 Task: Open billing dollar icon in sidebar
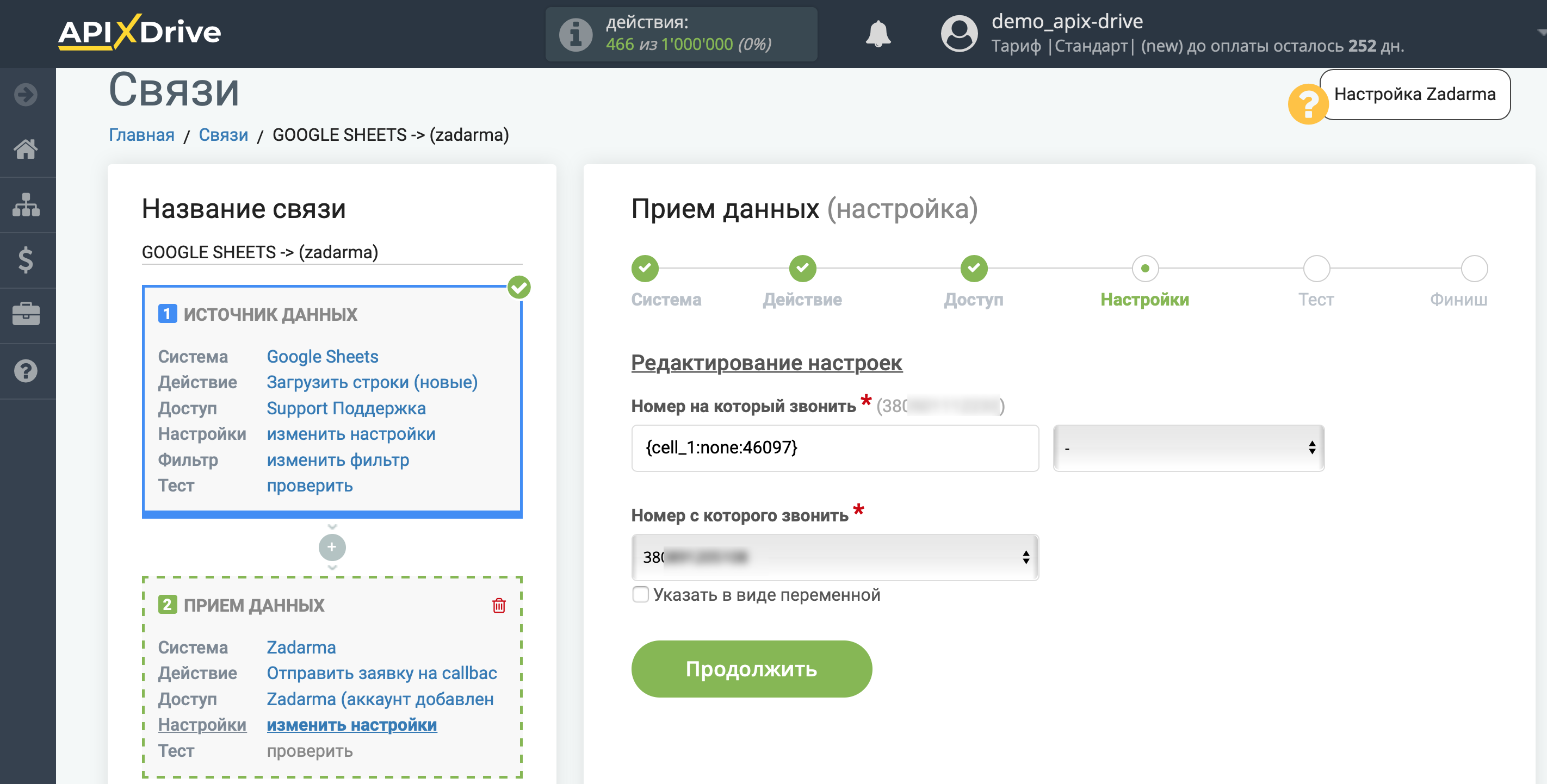[26, 260]
